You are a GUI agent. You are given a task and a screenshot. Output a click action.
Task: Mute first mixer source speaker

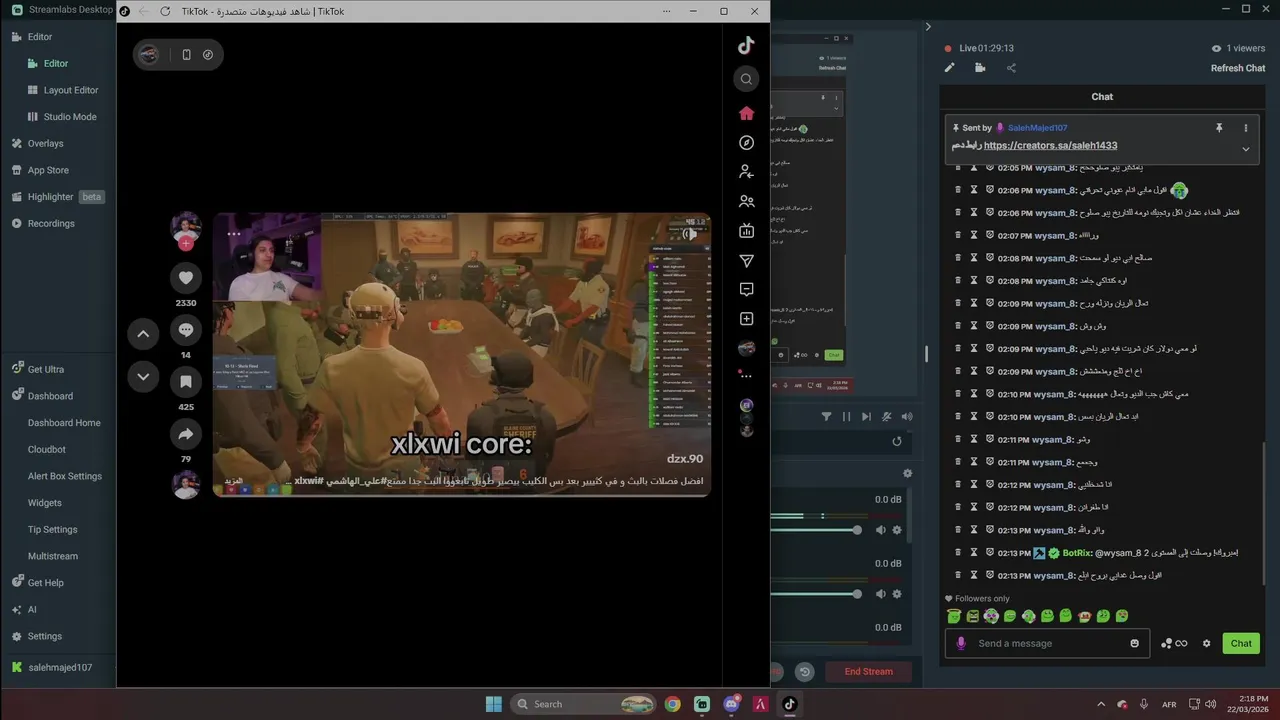[x=881, y=530]
